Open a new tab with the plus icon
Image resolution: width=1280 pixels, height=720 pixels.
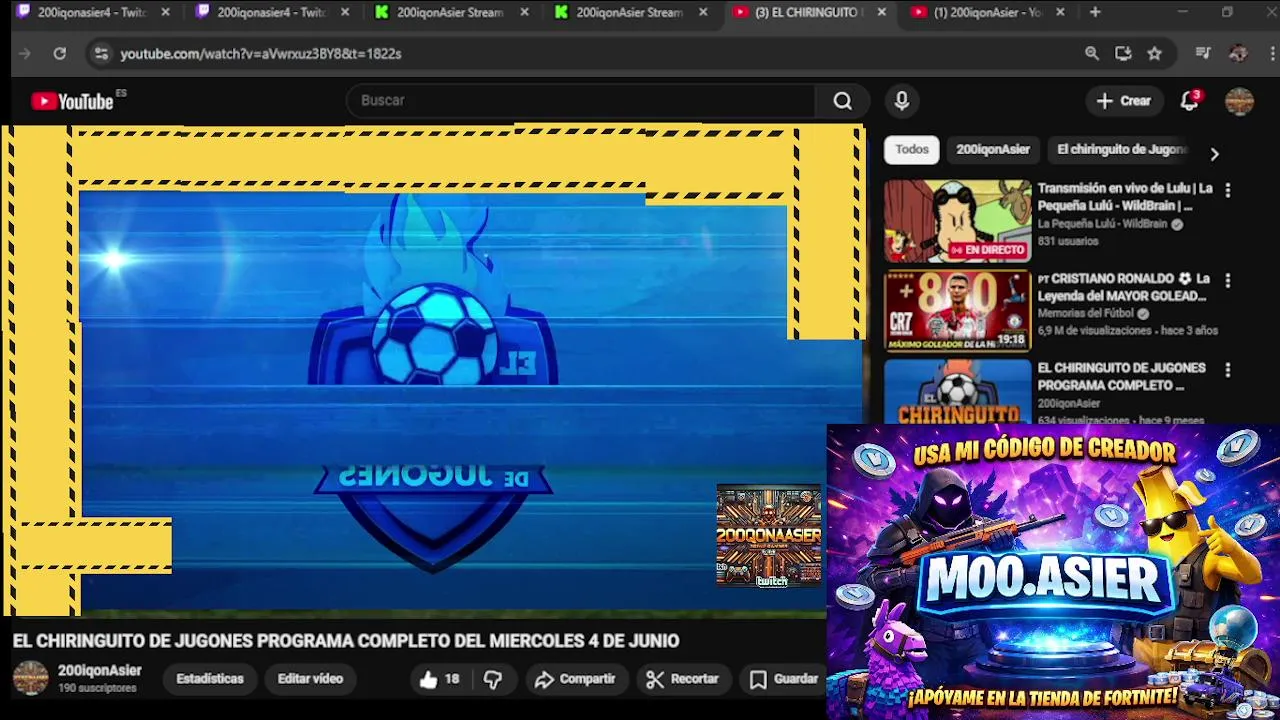[x=1095, y=12]
